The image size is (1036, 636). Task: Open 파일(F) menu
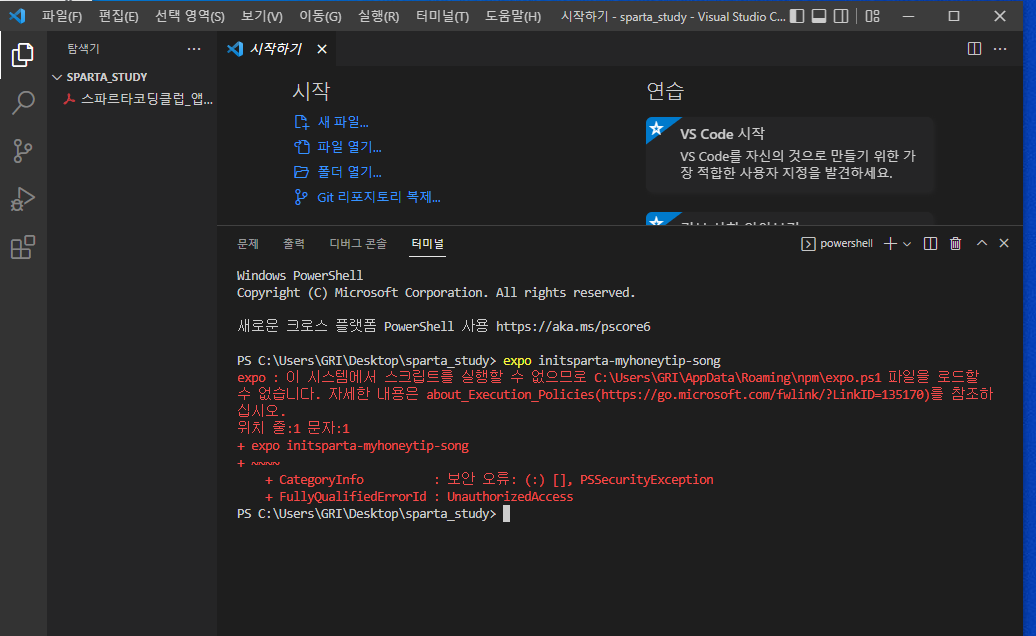point(62,17)
